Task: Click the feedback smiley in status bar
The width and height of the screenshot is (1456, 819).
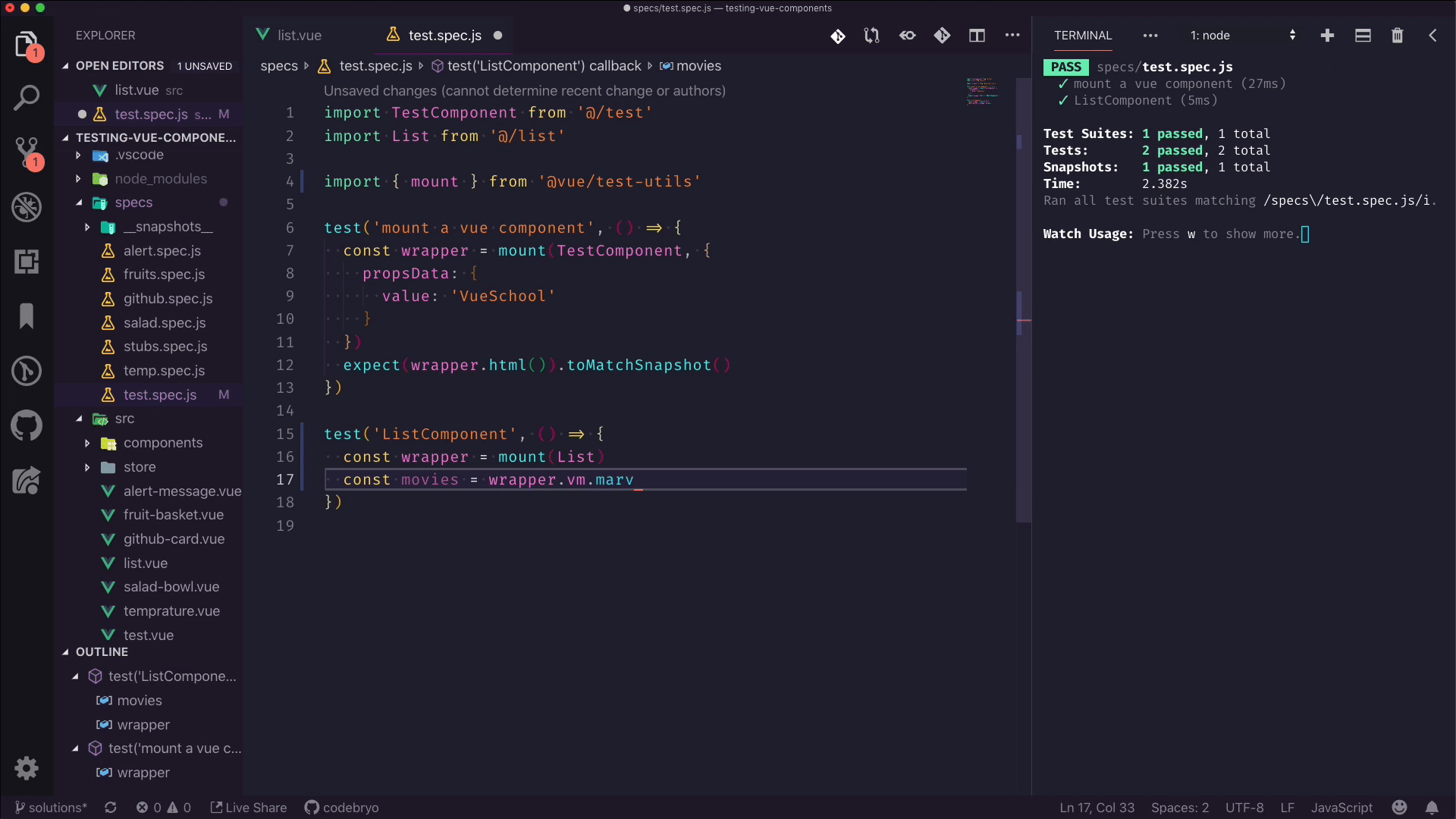Action: 1400,808
